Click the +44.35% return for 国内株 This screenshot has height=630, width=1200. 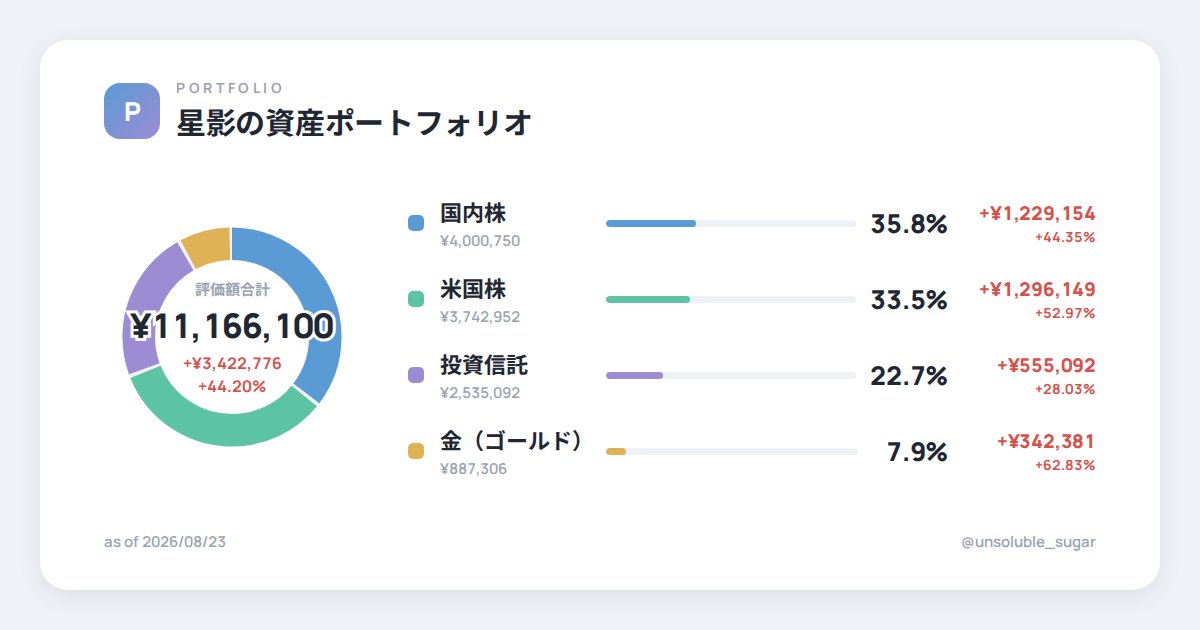(1065, 238)
